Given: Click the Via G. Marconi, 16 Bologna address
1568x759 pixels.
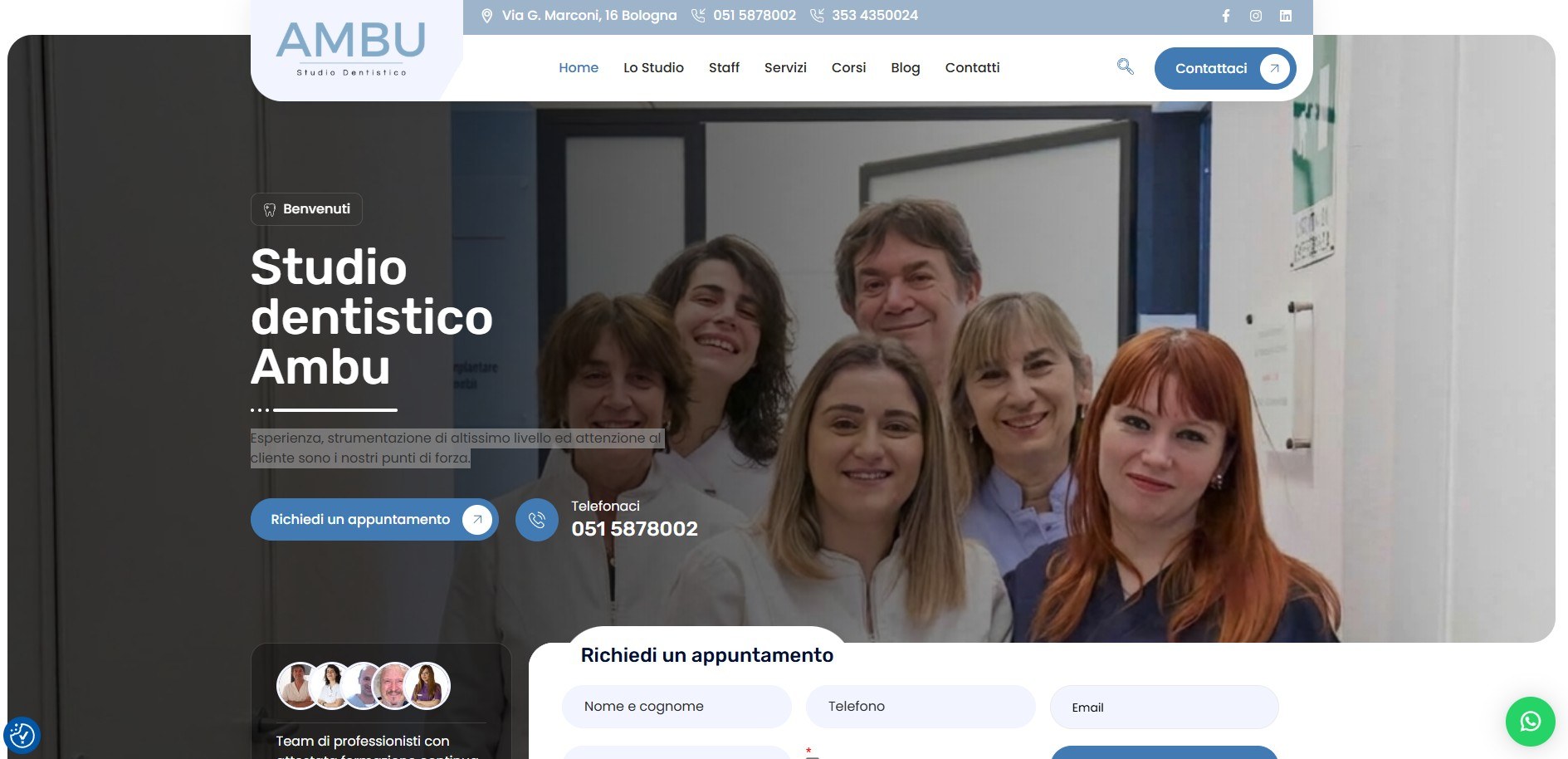Looking at the screenshot, I should tap(589, 16).
